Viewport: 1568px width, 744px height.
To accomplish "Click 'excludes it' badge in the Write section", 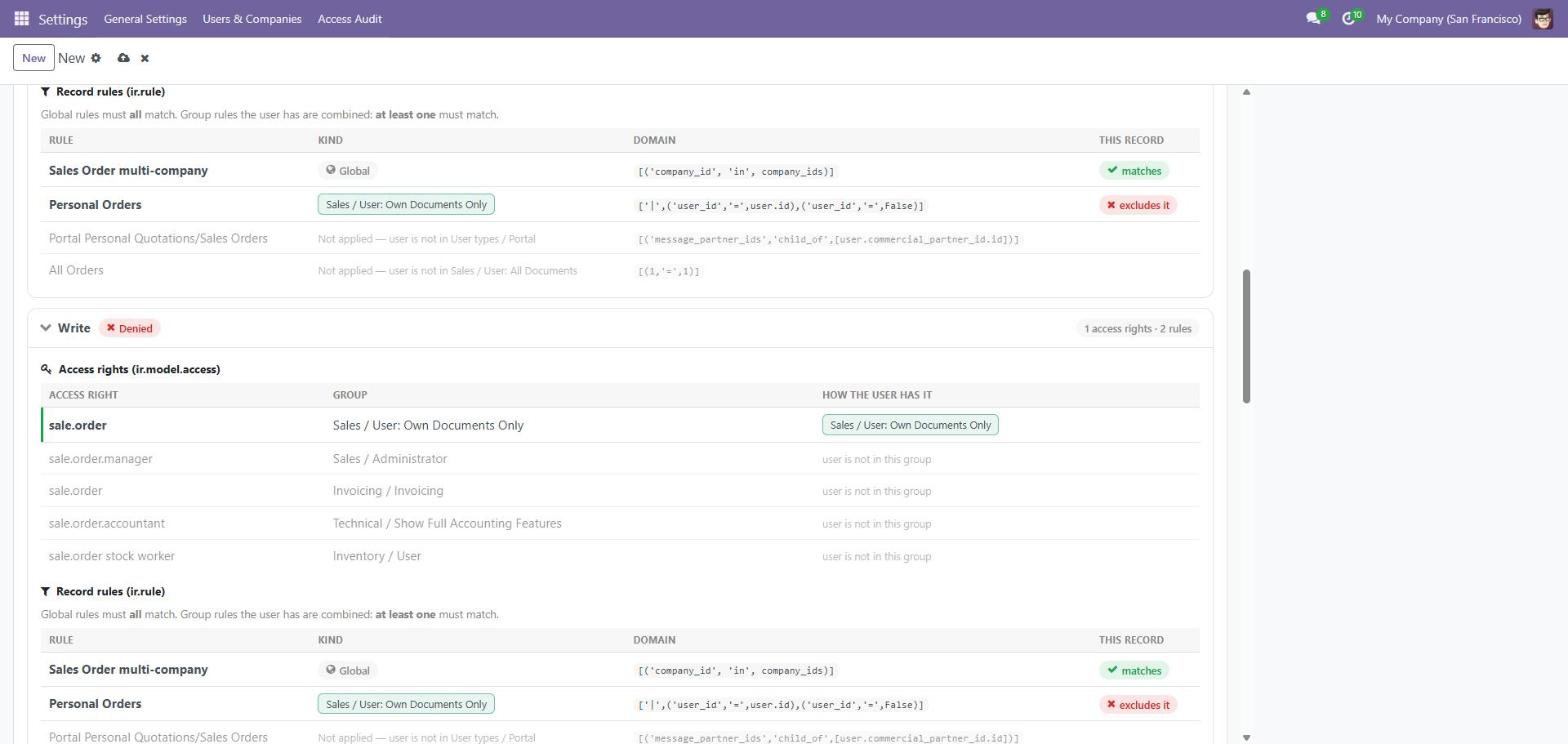I will [1138, 704].
